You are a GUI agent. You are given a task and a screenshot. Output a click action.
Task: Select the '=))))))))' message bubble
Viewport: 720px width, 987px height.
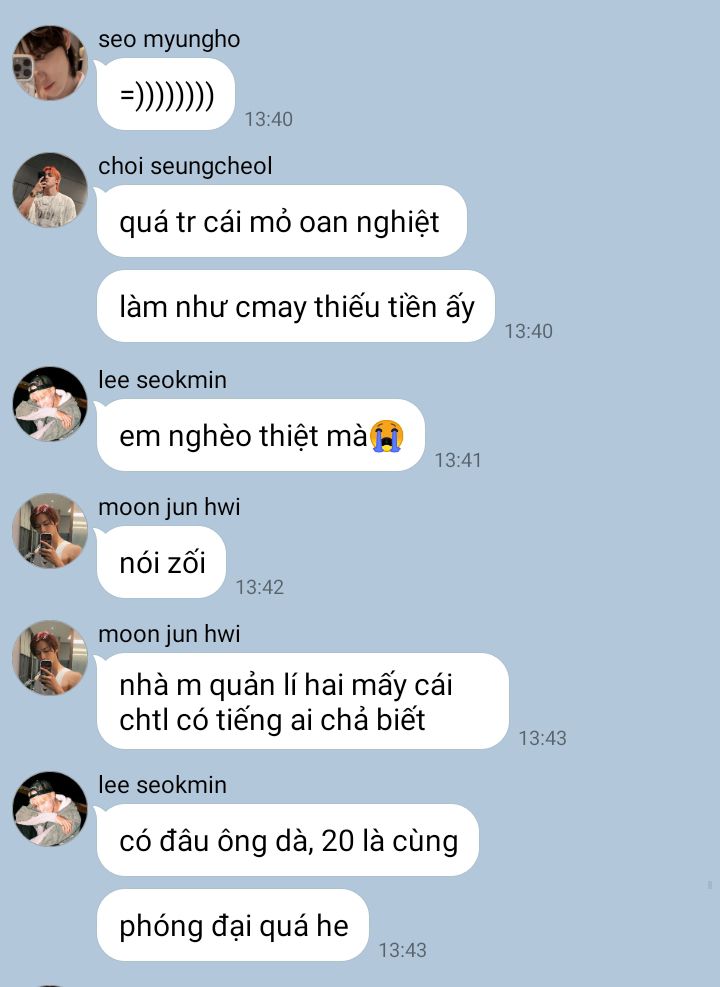point(166,94)
